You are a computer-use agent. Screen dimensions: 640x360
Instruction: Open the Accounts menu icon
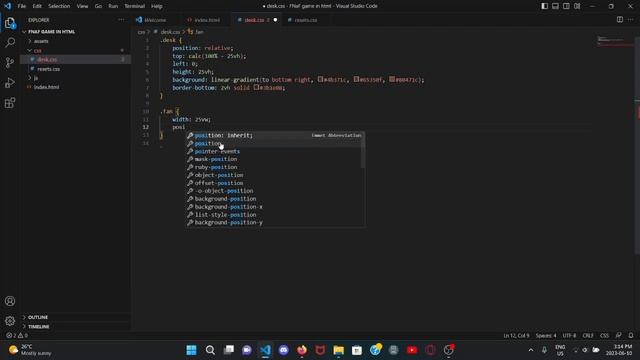point(10,301)
